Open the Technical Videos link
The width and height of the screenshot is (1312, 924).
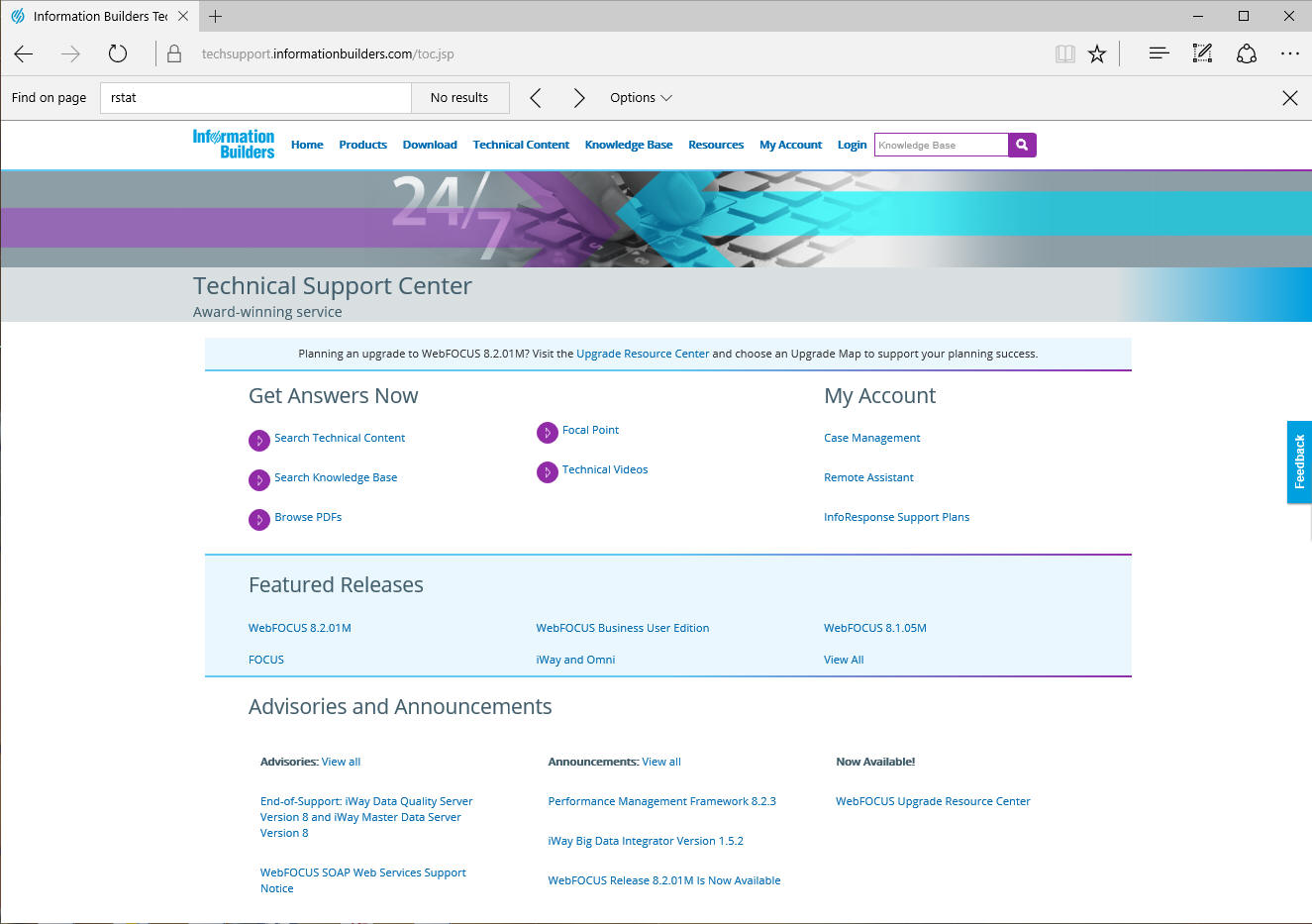(605, 469)
